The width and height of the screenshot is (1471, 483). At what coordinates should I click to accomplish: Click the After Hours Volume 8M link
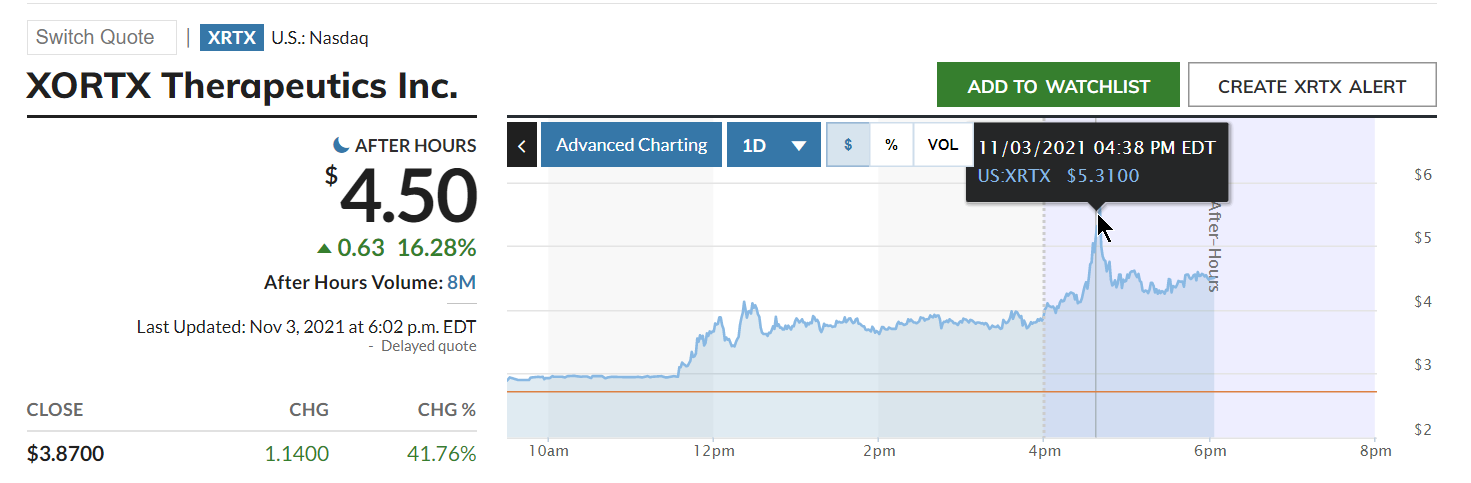click(461, 282)
